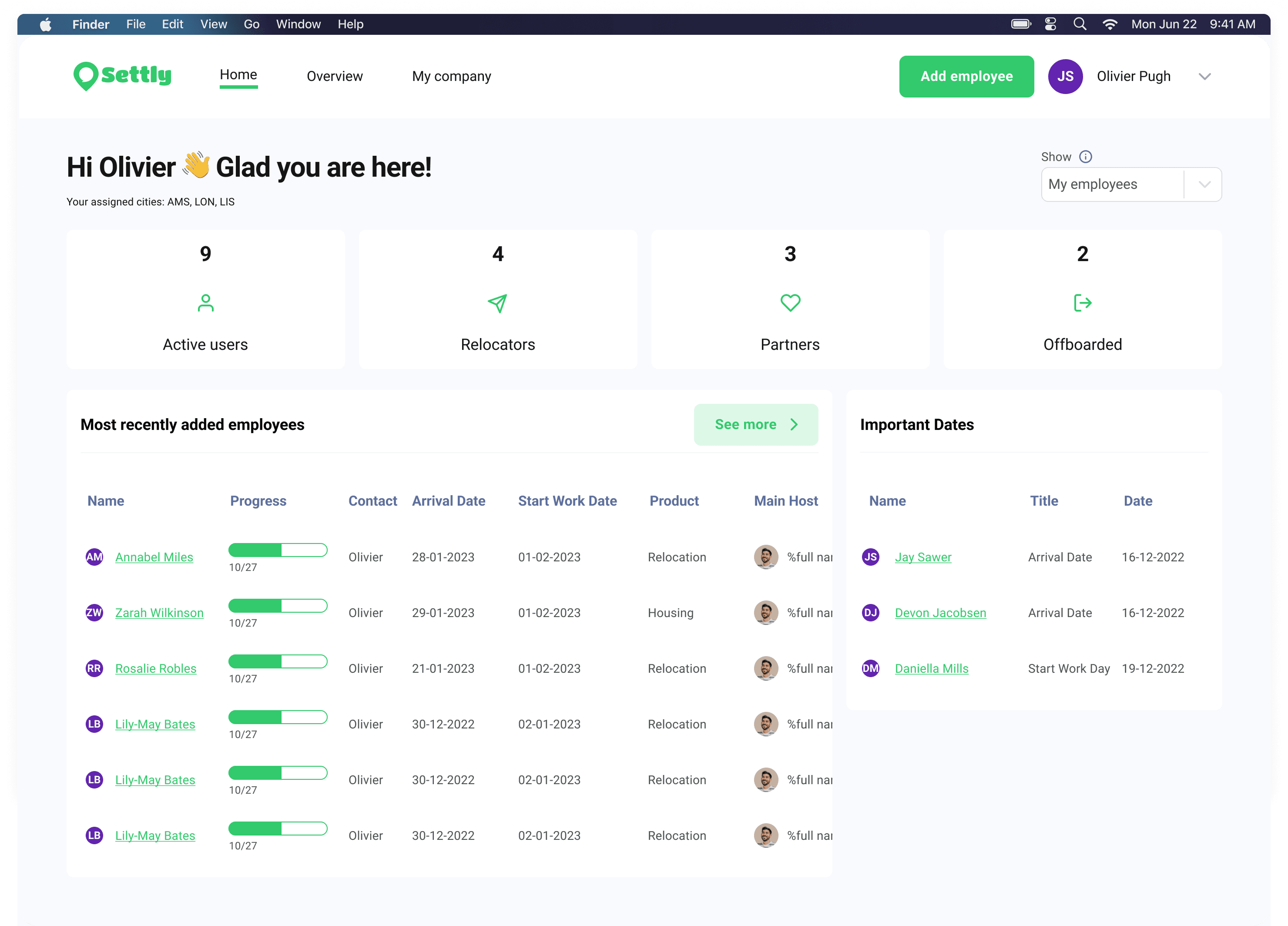Viewport: 1288px width, 926px height.
Task: Click the Wi-Fi status icon
Action: click(x=1110, y=24)
